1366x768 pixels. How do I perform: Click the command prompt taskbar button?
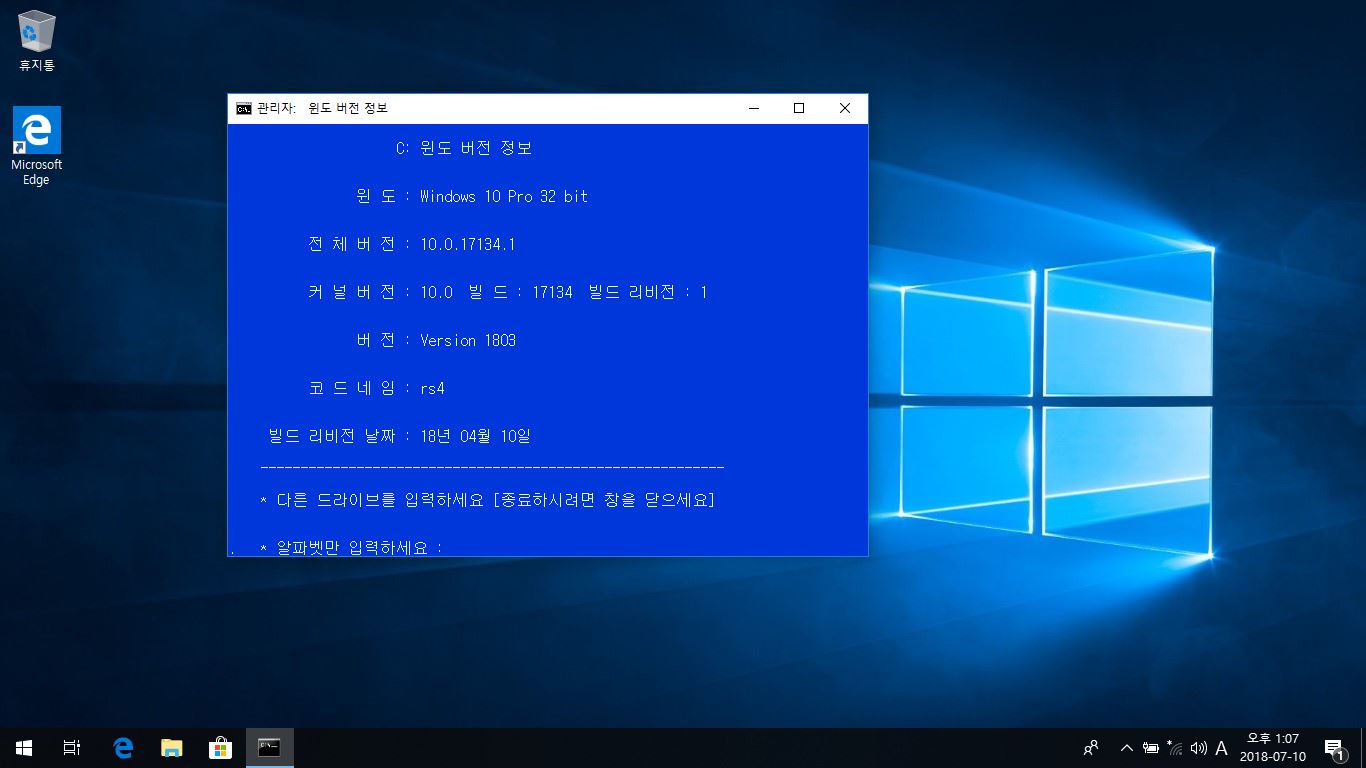(x=269, y=748)
